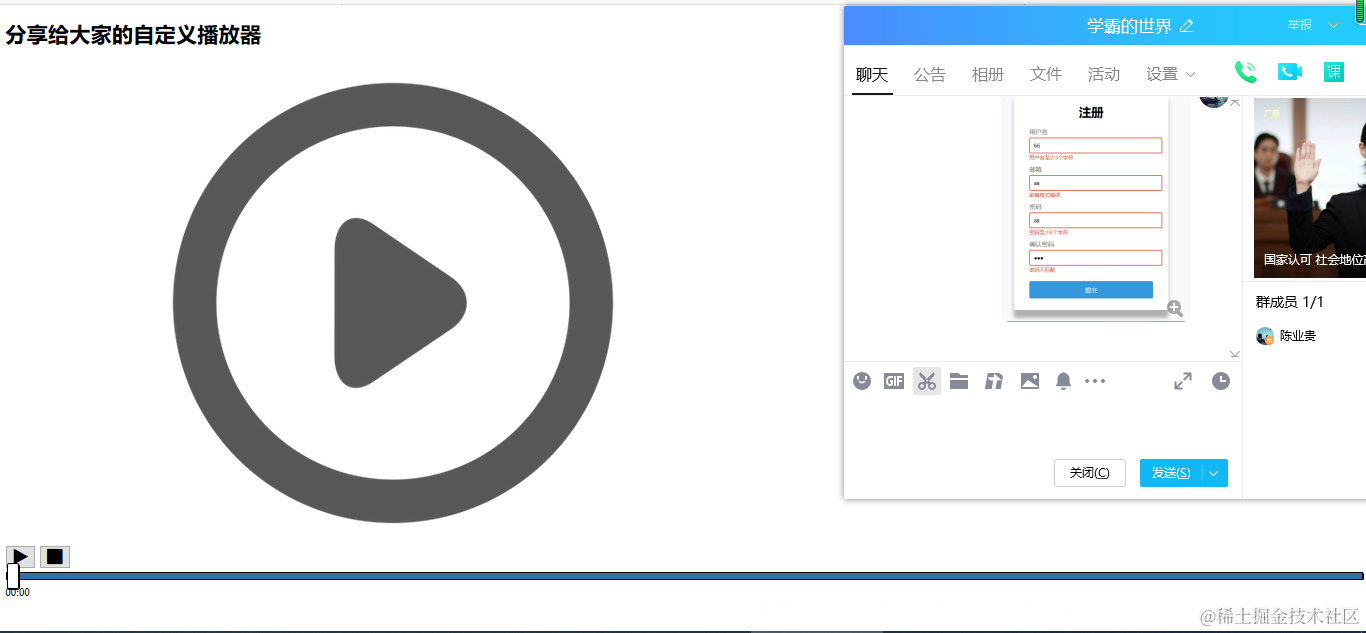The width and height of the screenshot is (1366, 633).
Task: Open the class 课 icon
Action: tap(1334, 72)
